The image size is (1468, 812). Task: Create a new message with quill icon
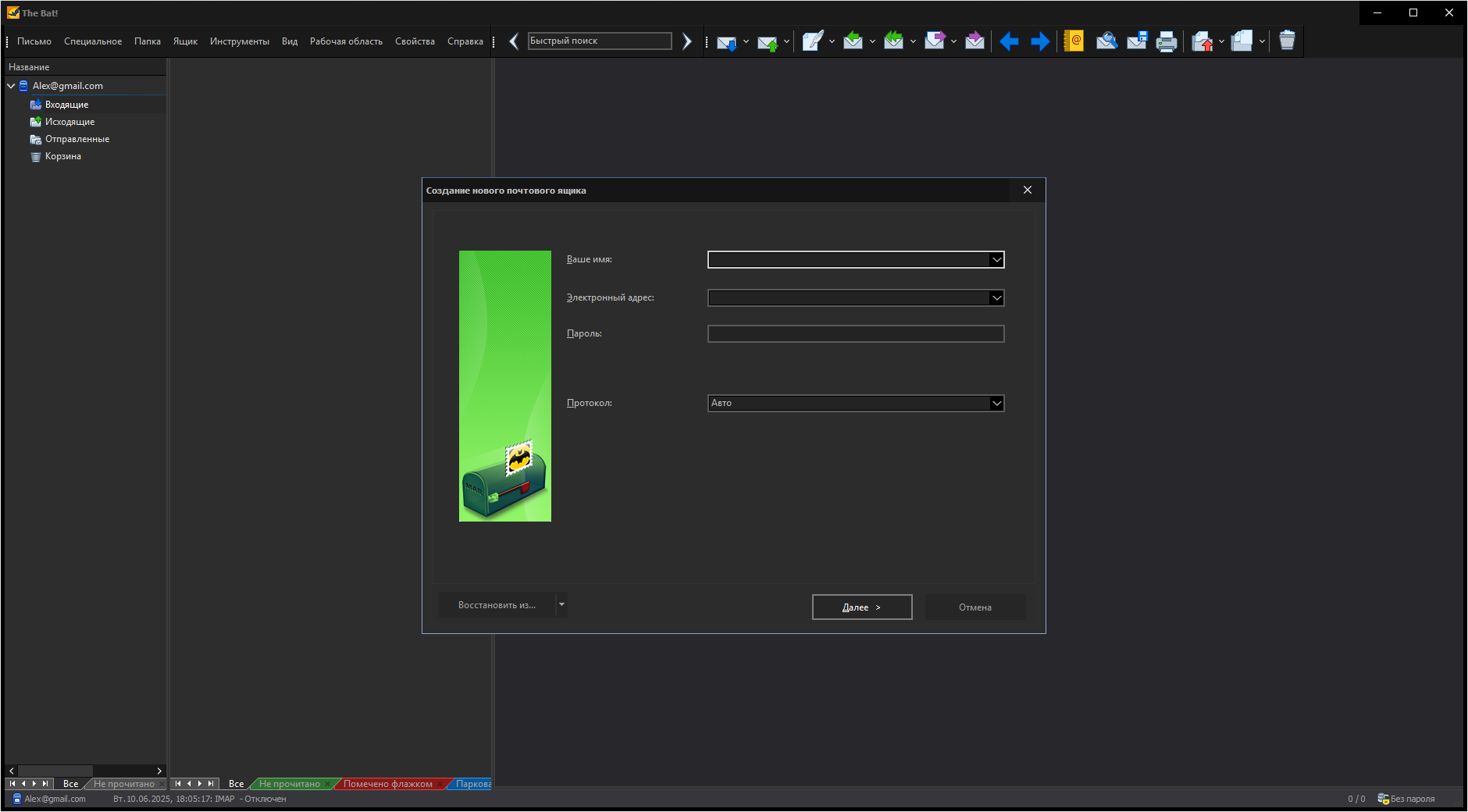pyautogui.click(x=812, y=41)
